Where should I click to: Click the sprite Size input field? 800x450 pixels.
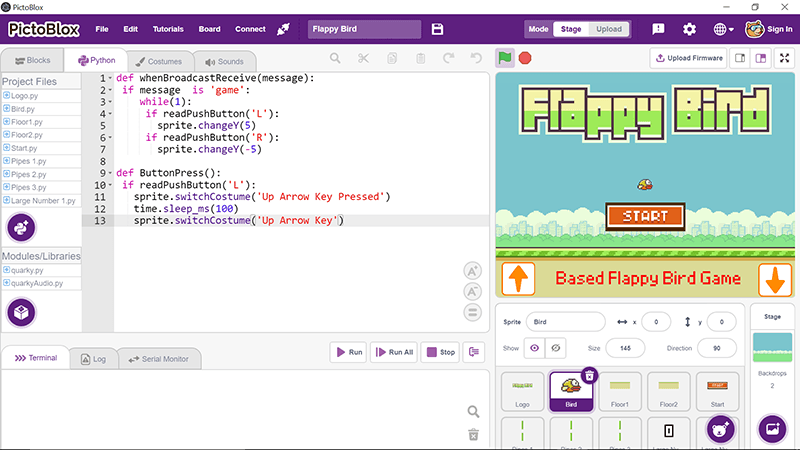pyautogui.click(x=625, y=348)
